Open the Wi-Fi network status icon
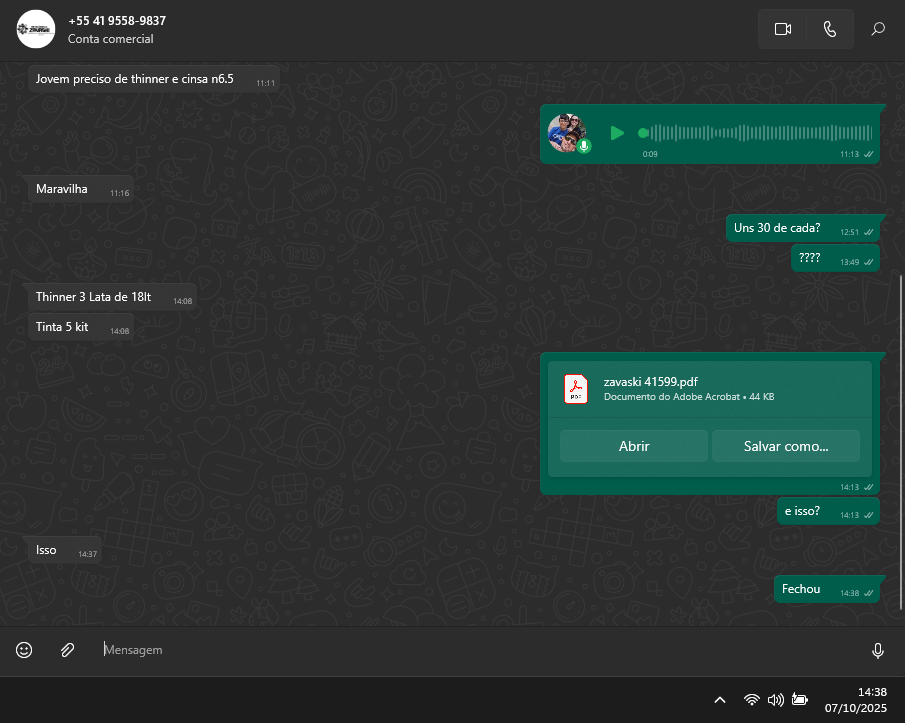The width and height of the screenshot is (905, 723). tap(751, 700)
